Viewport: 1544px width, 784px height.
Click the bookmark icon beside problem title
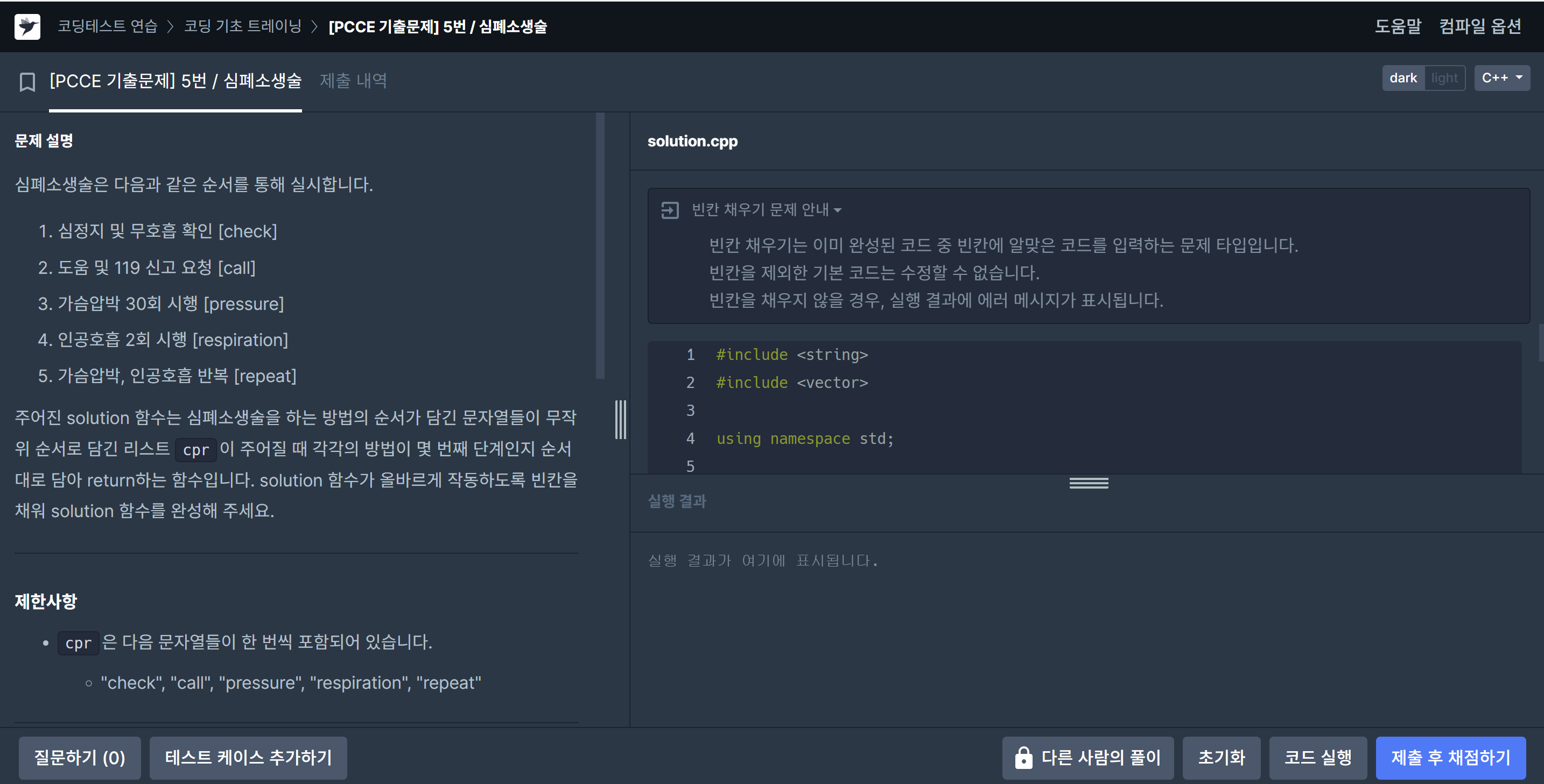[27, 81]
